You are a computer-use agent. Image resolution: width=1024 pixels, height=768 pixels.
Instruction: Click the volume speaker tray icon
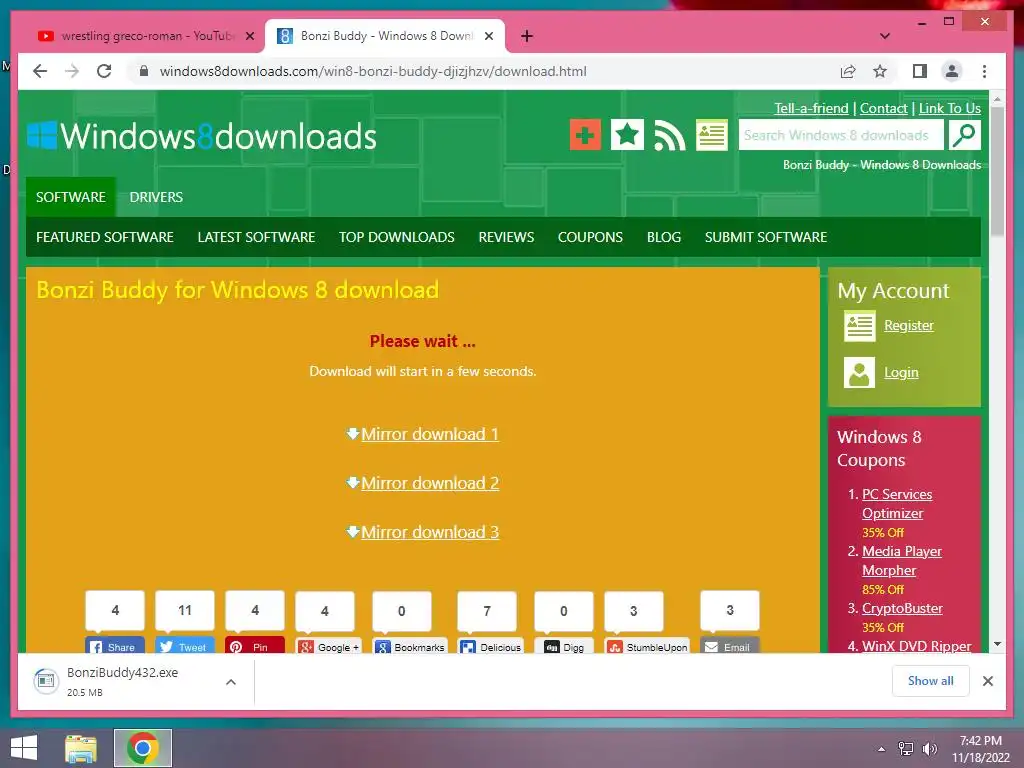click(929, 749)
